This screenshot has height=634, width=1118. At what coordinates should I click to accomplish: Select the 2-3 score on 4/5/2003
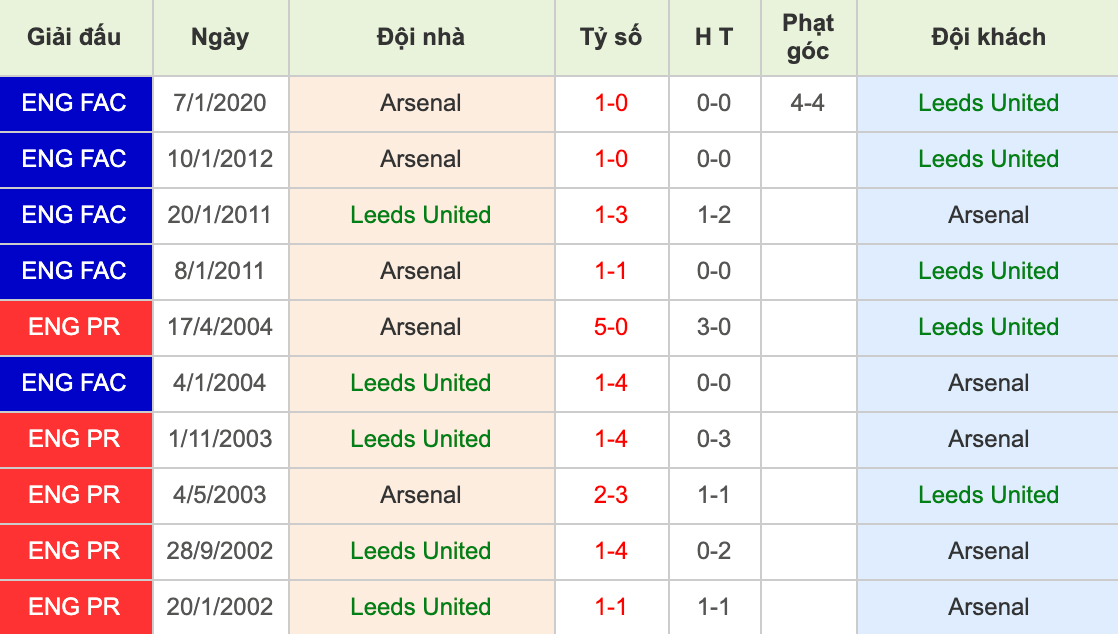pos(611,495)
